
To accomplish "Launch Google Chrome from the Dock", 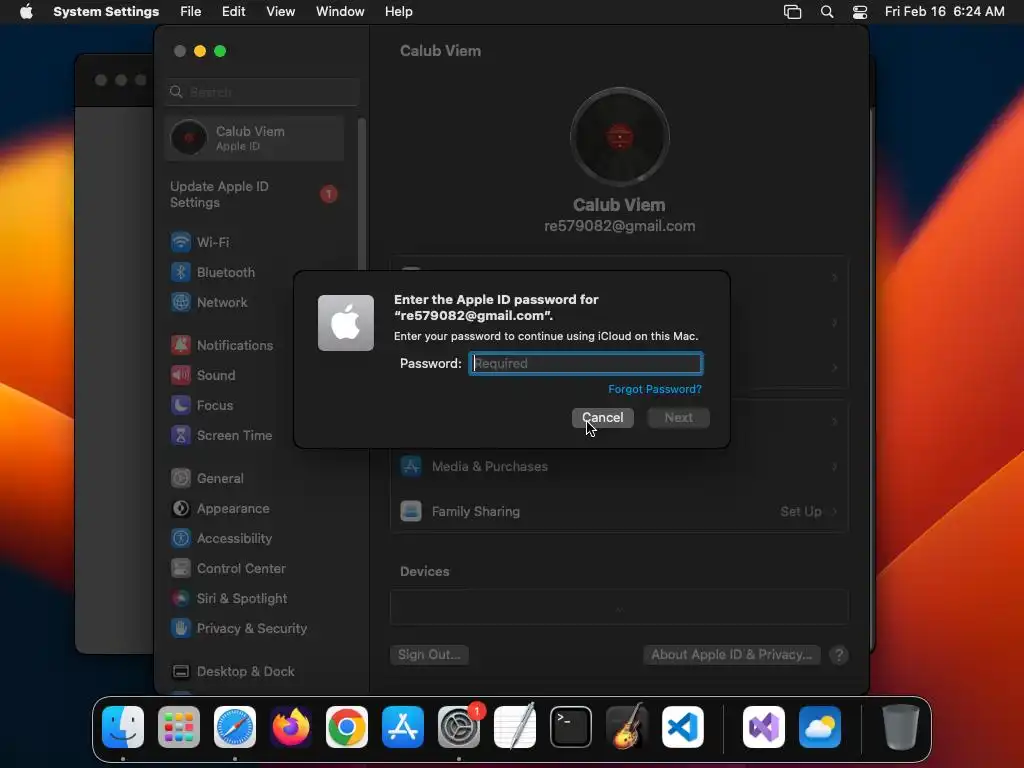I will [347, 727].
